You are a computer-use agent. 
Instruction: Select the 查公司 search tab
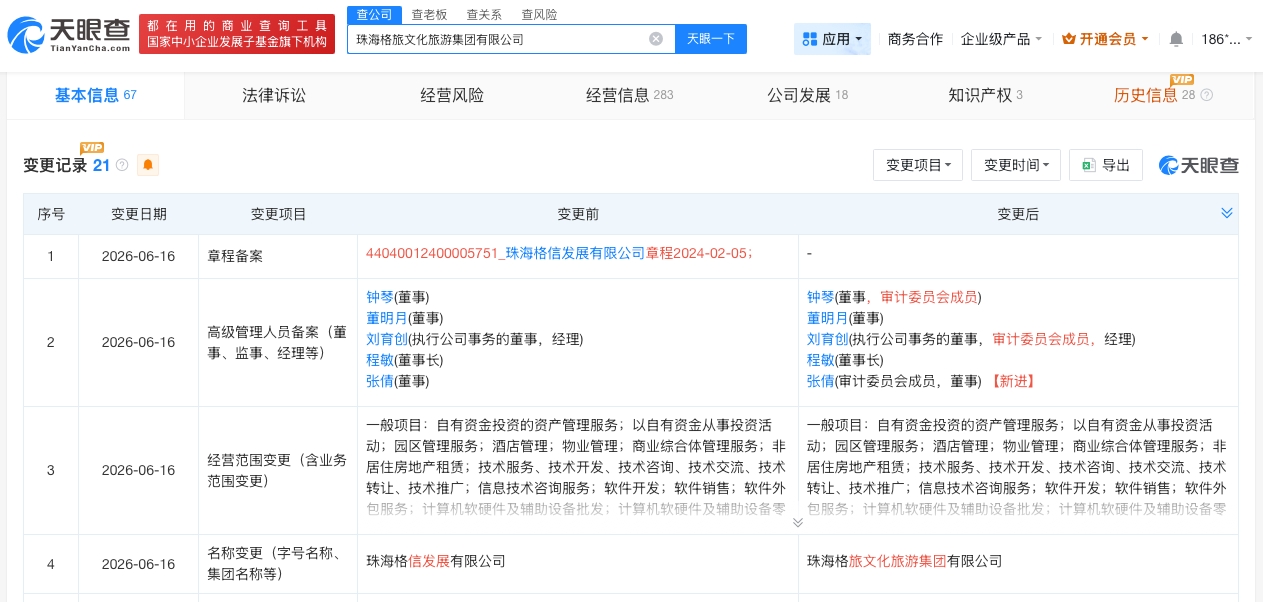[375, 14]
